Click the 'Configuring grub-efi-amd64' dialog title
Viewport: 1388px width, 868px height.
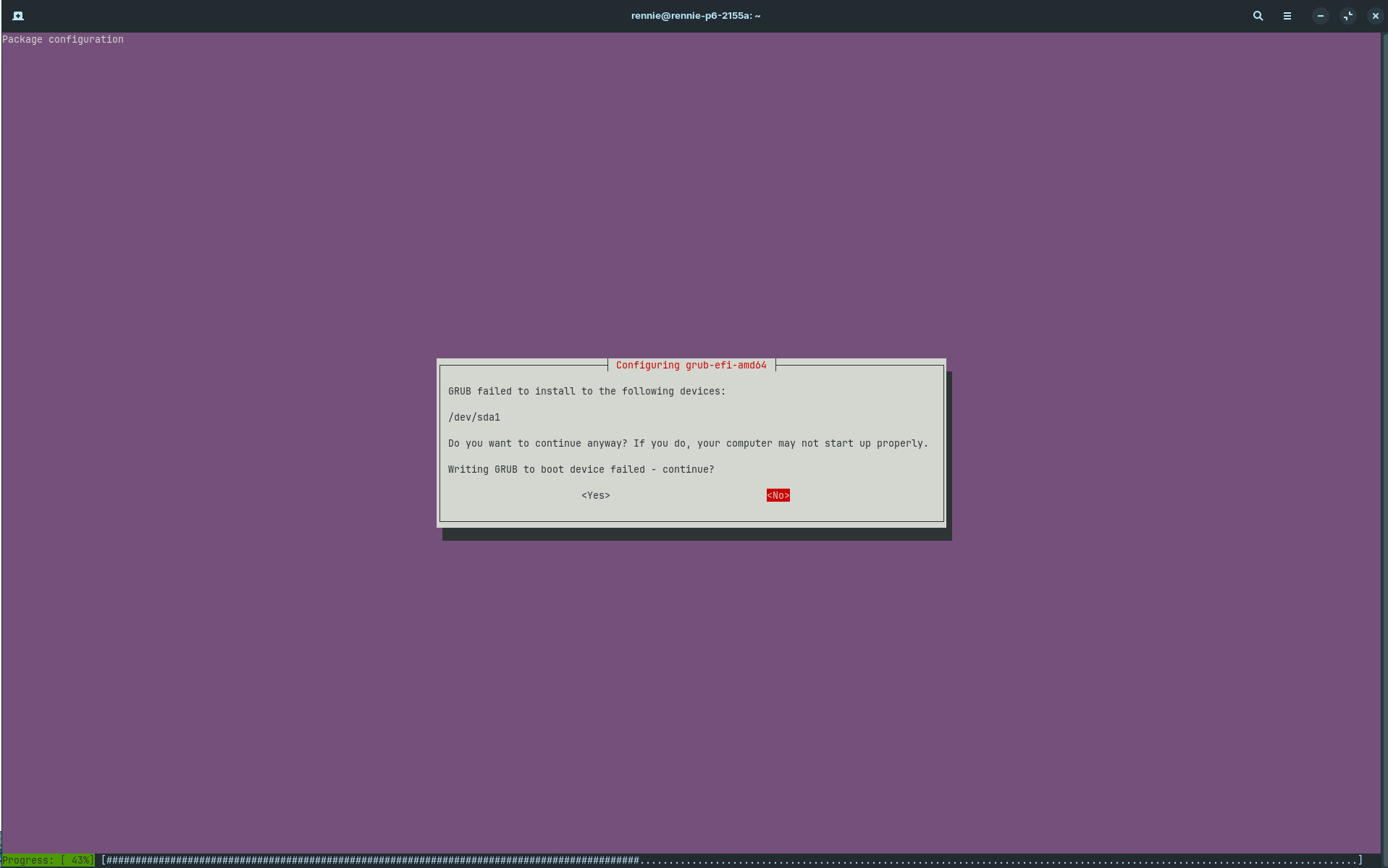(691, 366)
